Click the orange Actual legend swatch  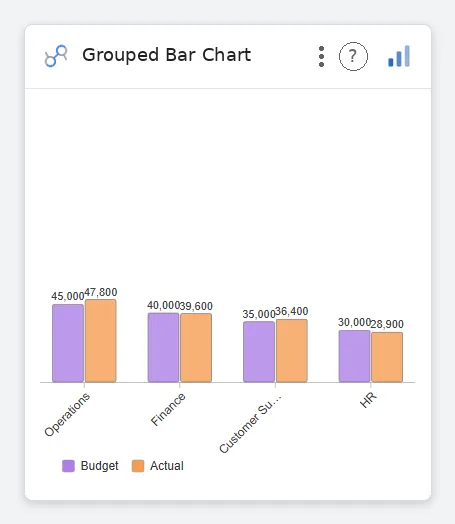138,466
